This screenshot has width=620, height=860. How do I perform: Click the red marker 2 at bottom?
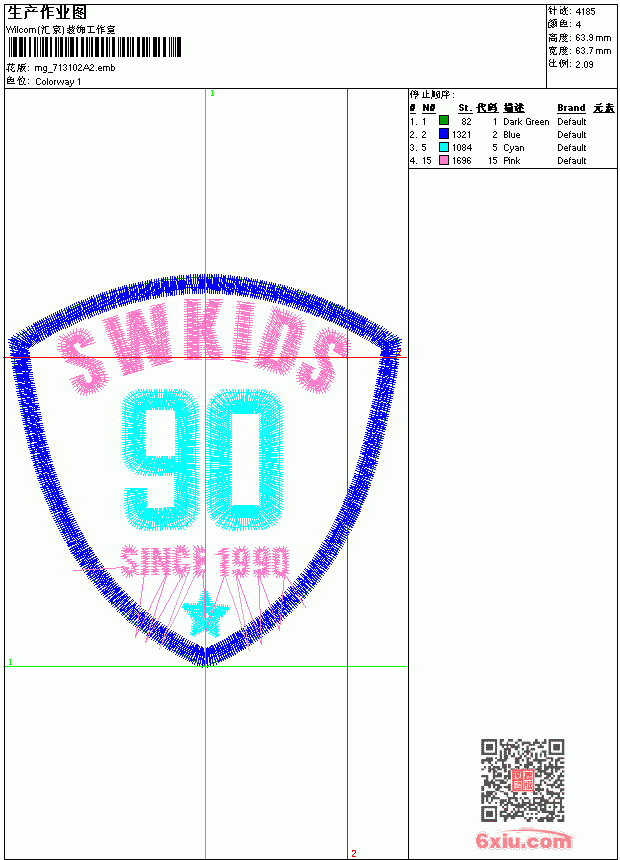point(354,853)
